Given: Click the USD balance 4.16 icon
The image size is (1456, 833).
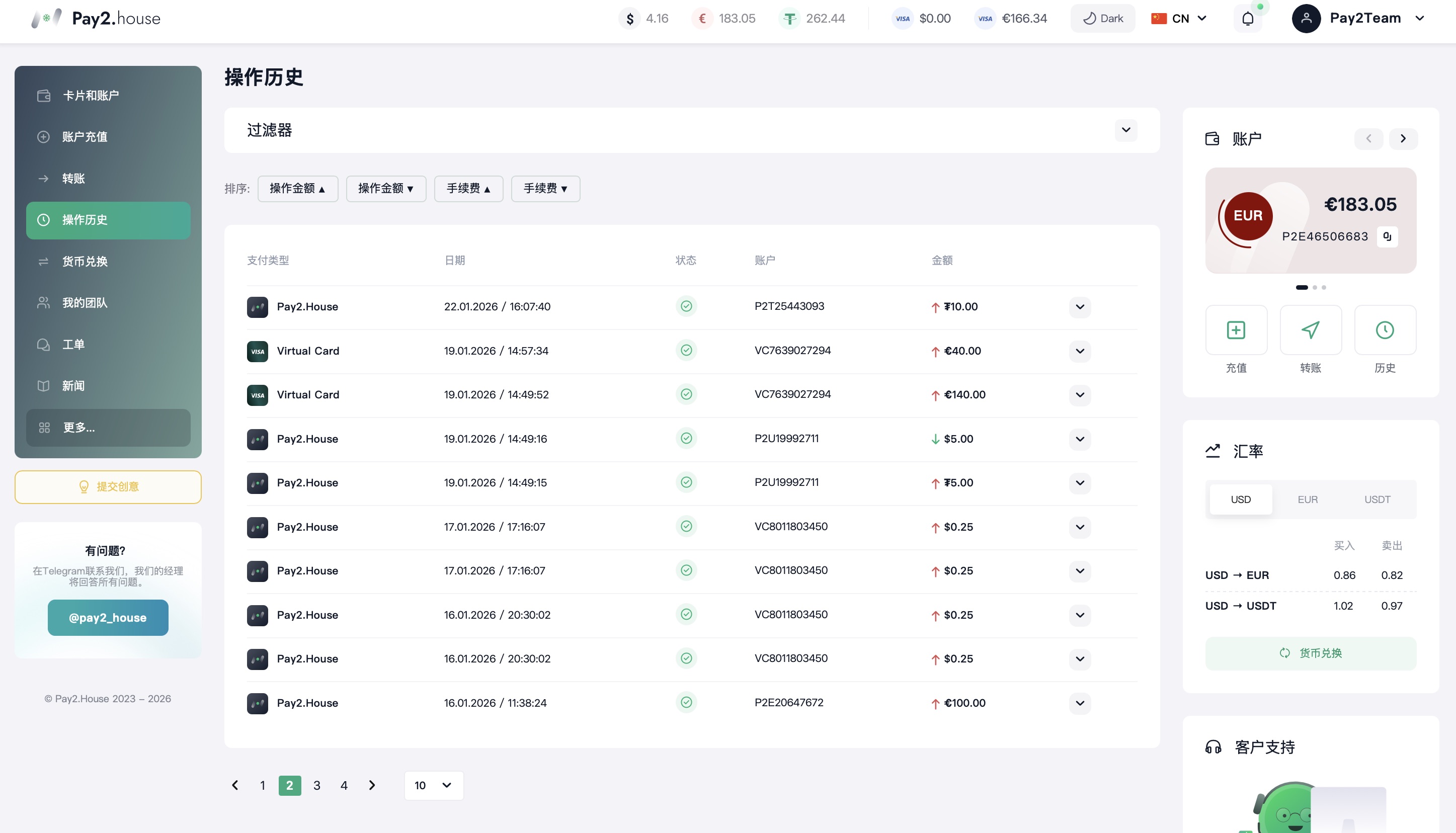Looking at the screenshot, I should [x=629, y=18].
